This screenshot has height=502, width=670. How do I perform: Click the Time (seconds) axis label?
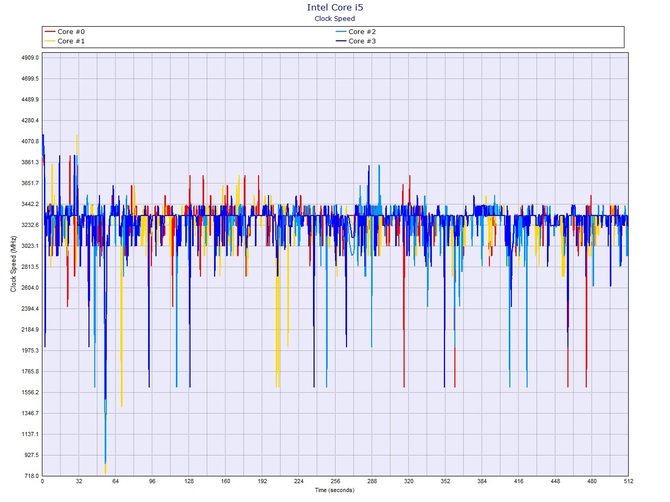335,490
